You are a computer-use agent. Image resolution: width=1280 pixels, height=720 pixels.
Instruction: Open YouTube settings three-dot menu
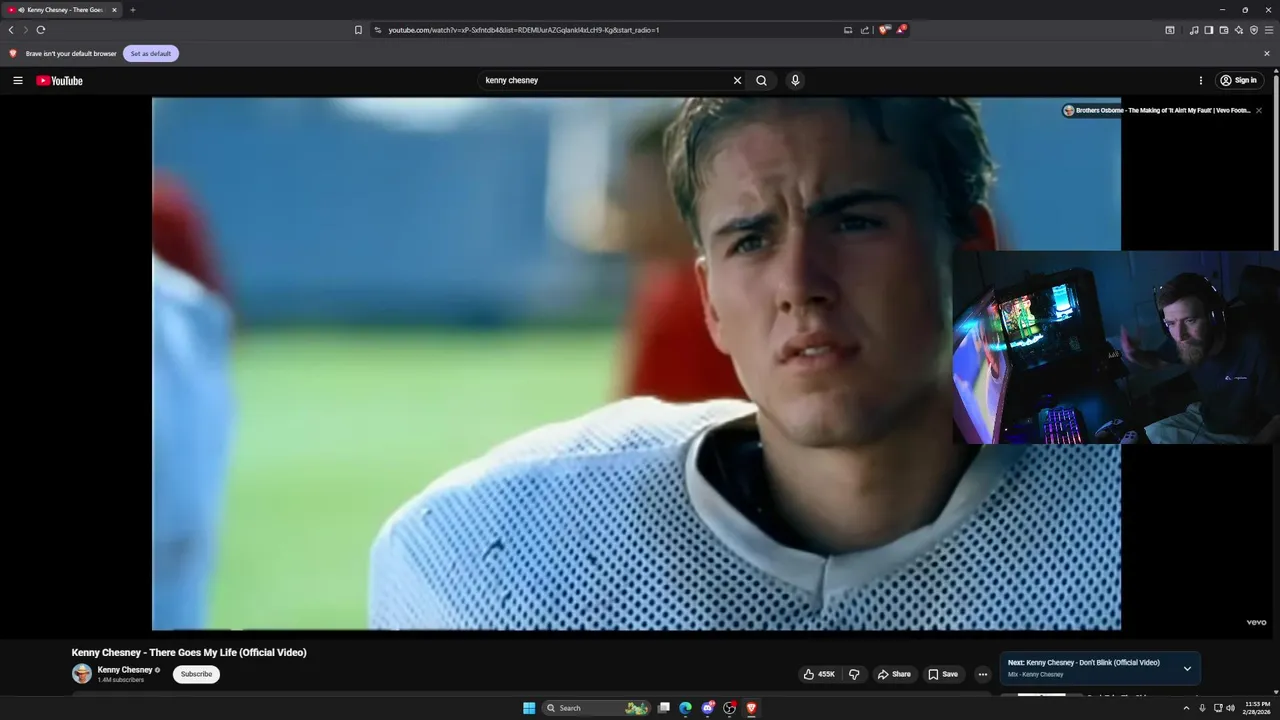click(1201, 80)
